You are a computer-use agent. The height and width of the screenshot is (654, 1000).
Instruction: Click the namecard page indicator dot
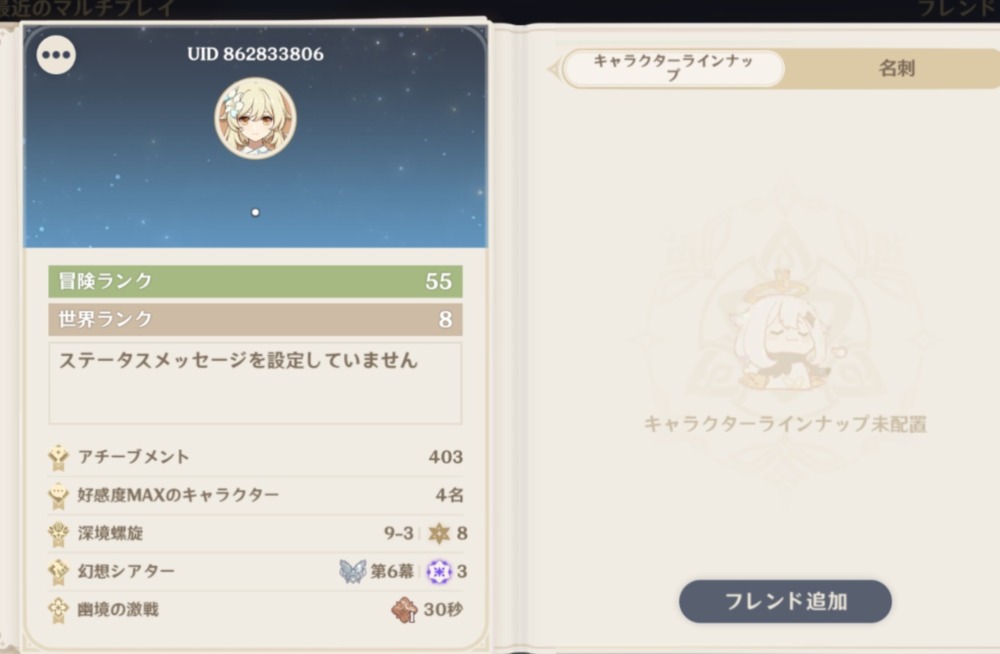pyautogui.click(x=255, y=212)
